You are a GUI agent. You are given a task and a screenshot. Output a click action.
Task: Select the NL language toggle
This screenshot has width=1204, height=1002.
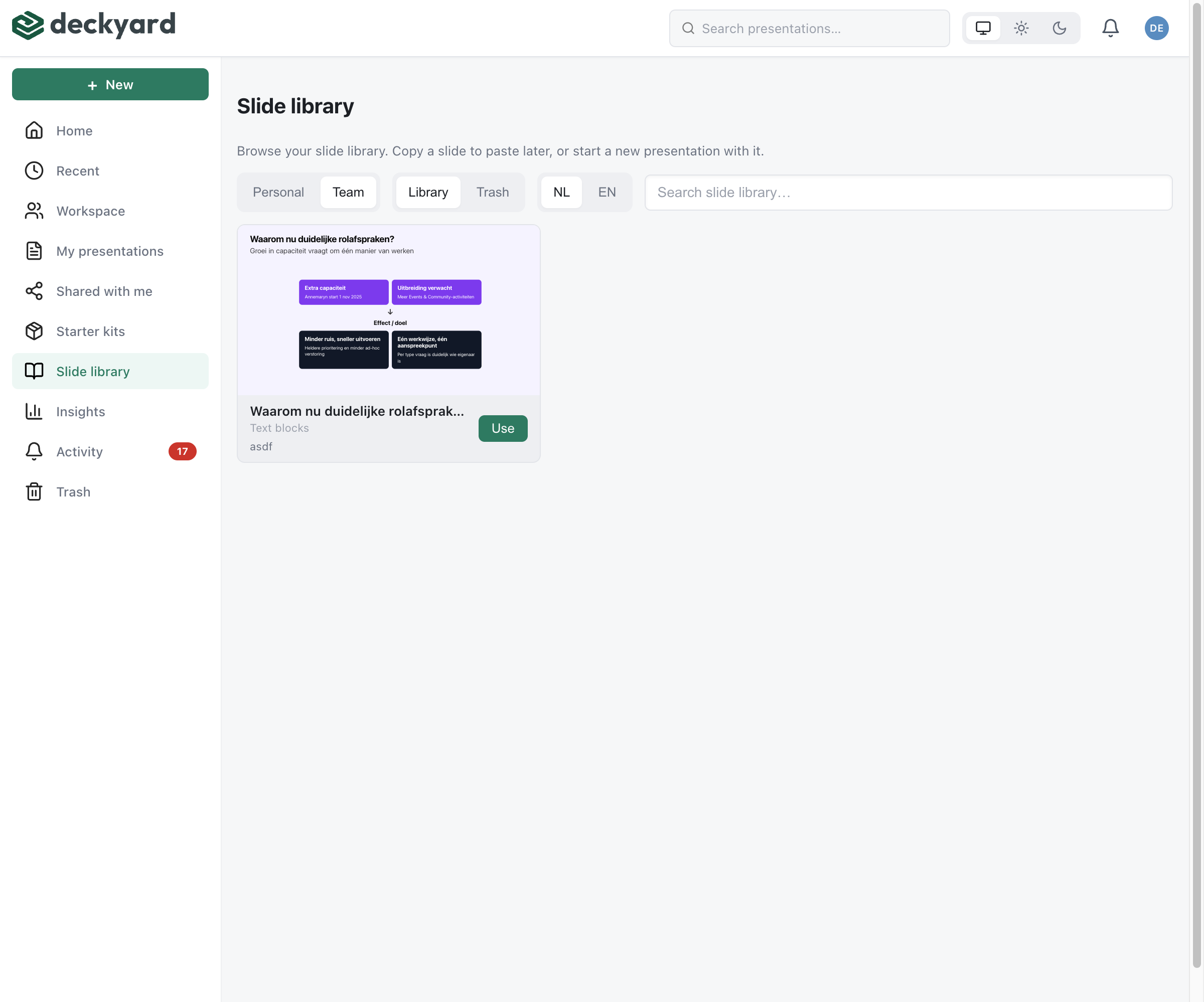561,193
